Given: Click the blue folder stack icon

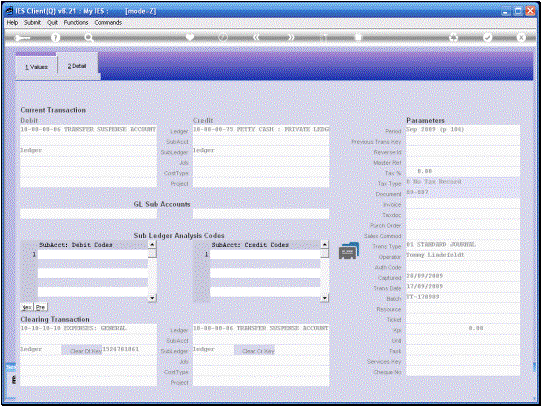Looking at the screenshot, I should [349, 250].
